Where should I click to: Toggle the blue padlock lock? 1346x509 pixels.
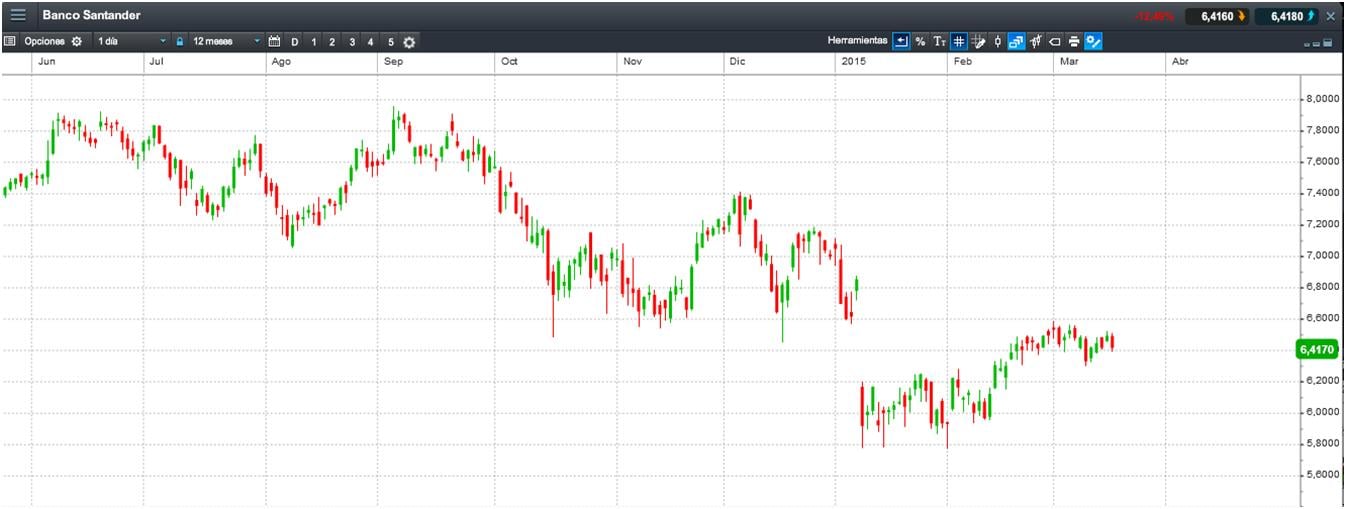(x=180, y=41)
